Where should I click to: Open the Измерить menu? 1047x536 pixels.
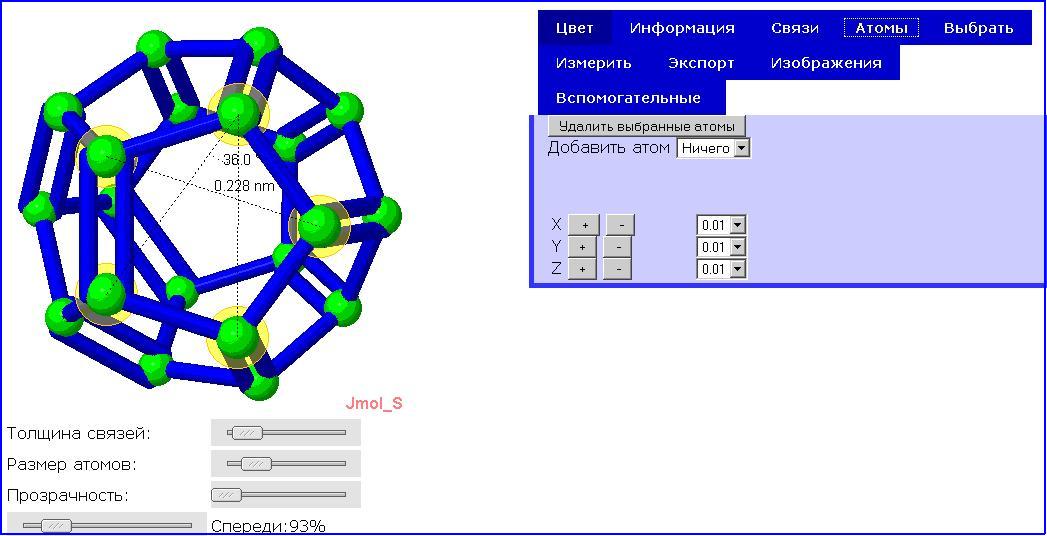pos(594,63)
